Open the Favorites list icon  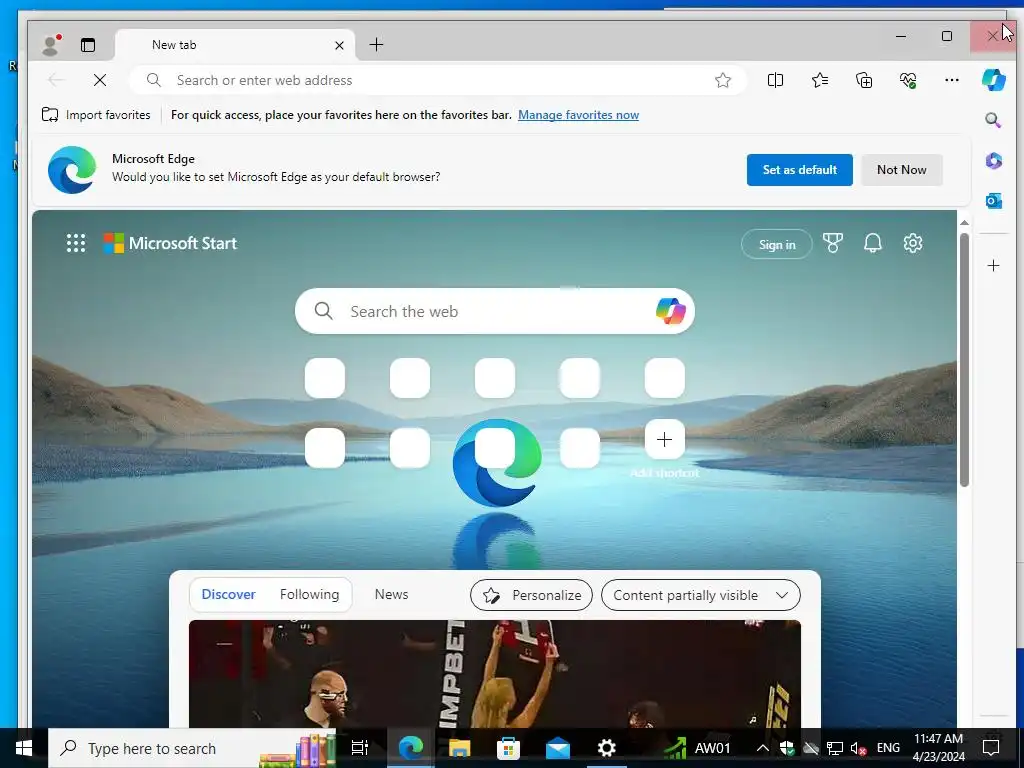tap(820, 80)
